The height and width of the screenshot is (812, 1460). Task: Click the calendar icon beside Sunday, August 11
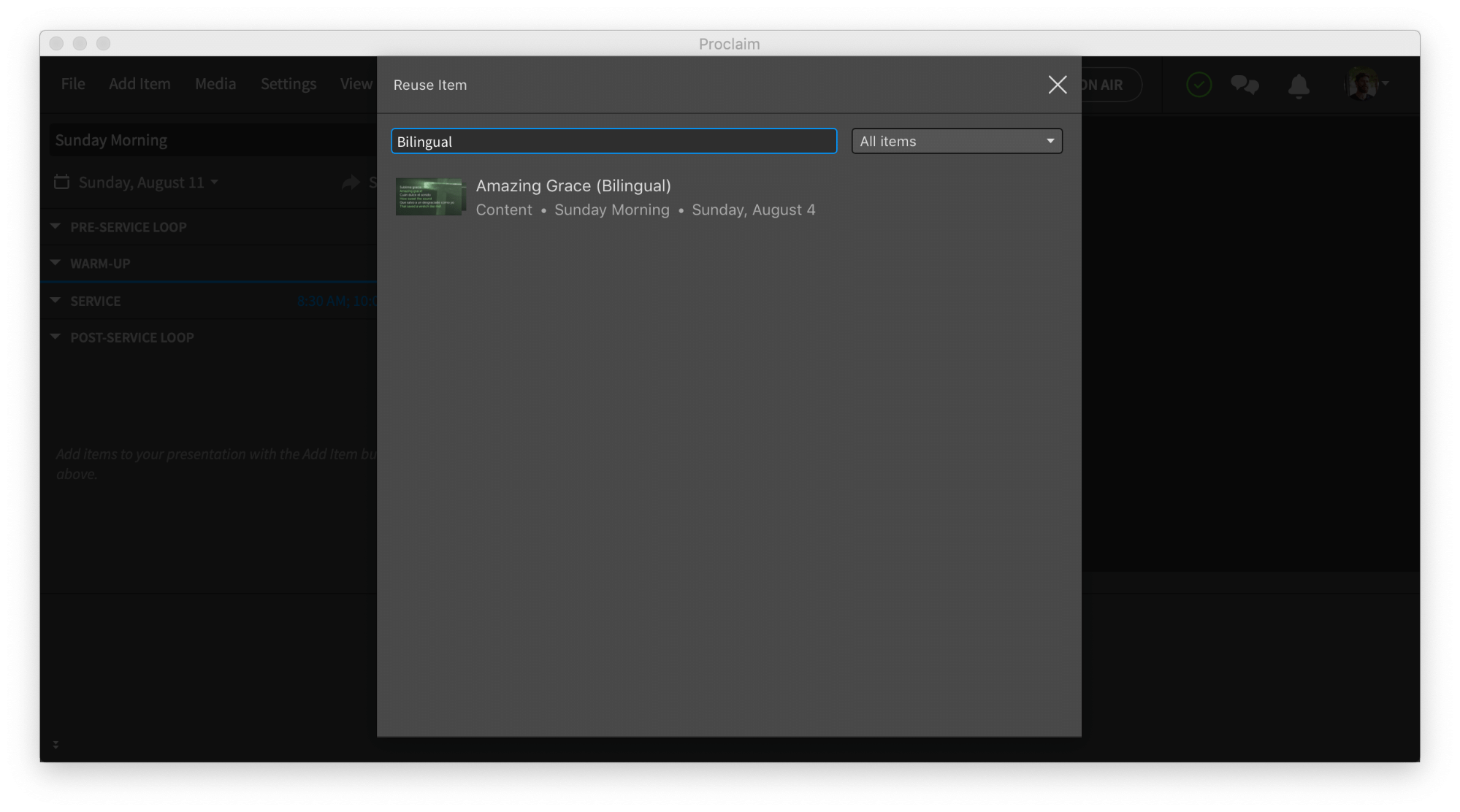(62, 182)
